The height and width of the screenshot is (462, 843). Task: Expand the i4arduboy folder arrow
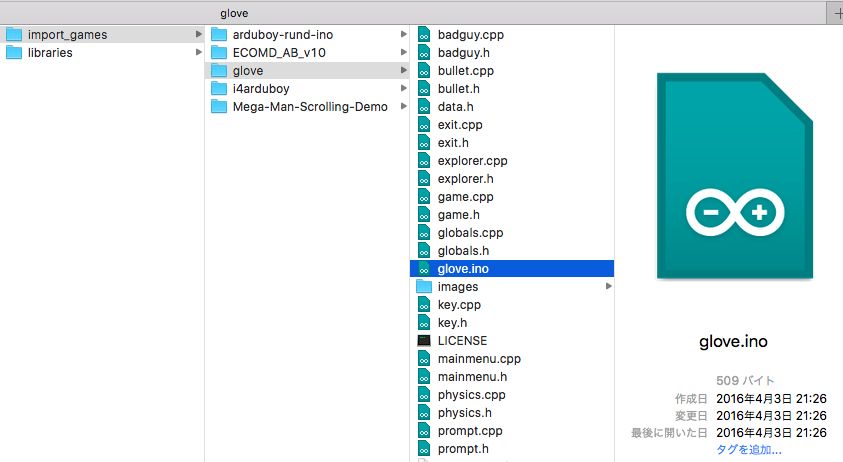coord(403,88)
